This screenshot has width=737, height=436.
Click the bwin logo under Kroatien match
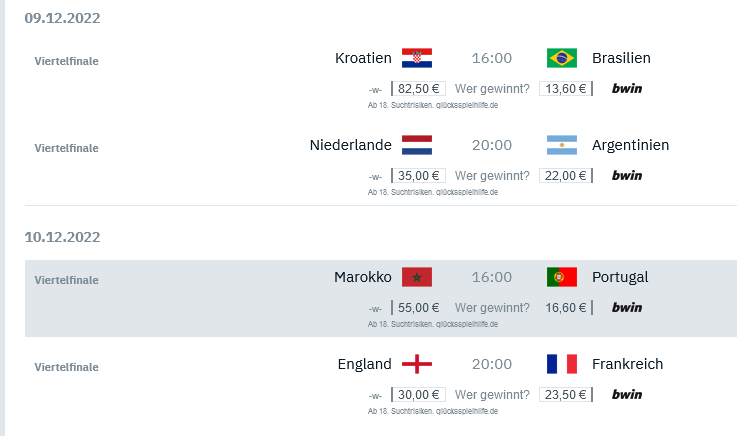click(x=627, y=88)
